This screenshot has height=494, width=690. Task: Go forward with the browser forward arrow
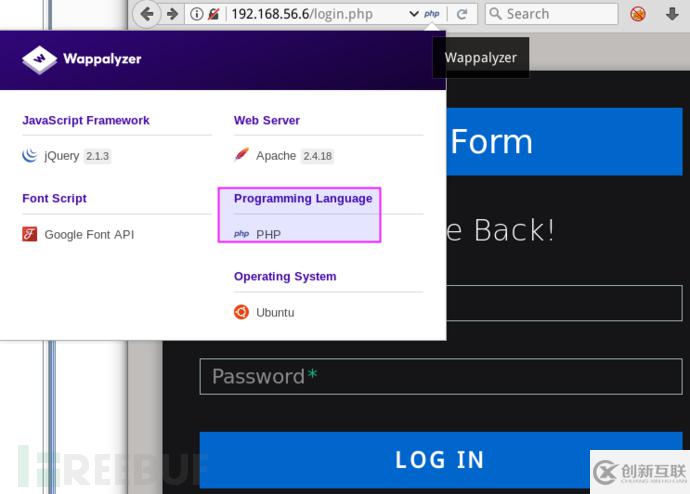pyautogui.click(x=172, y=14)
